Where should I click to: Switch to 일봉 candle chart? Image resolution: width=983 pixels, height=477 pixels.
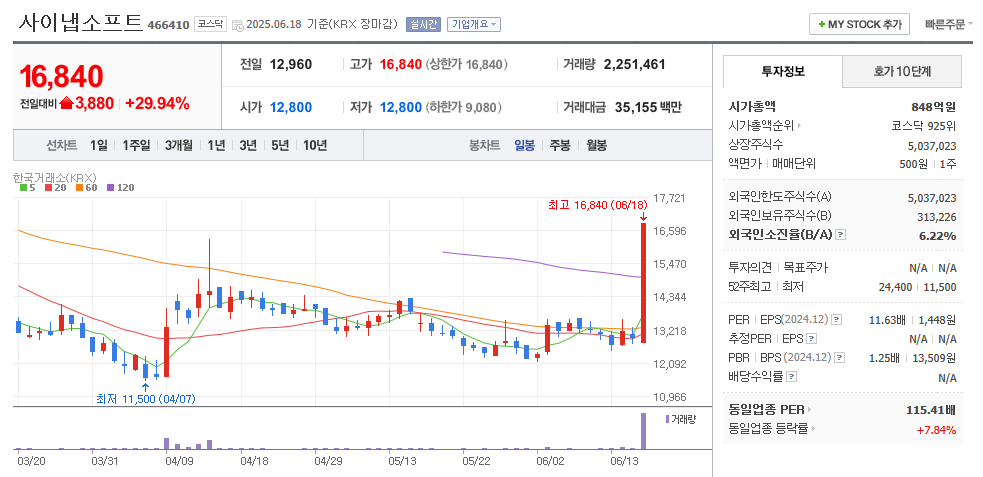[524, 145]
